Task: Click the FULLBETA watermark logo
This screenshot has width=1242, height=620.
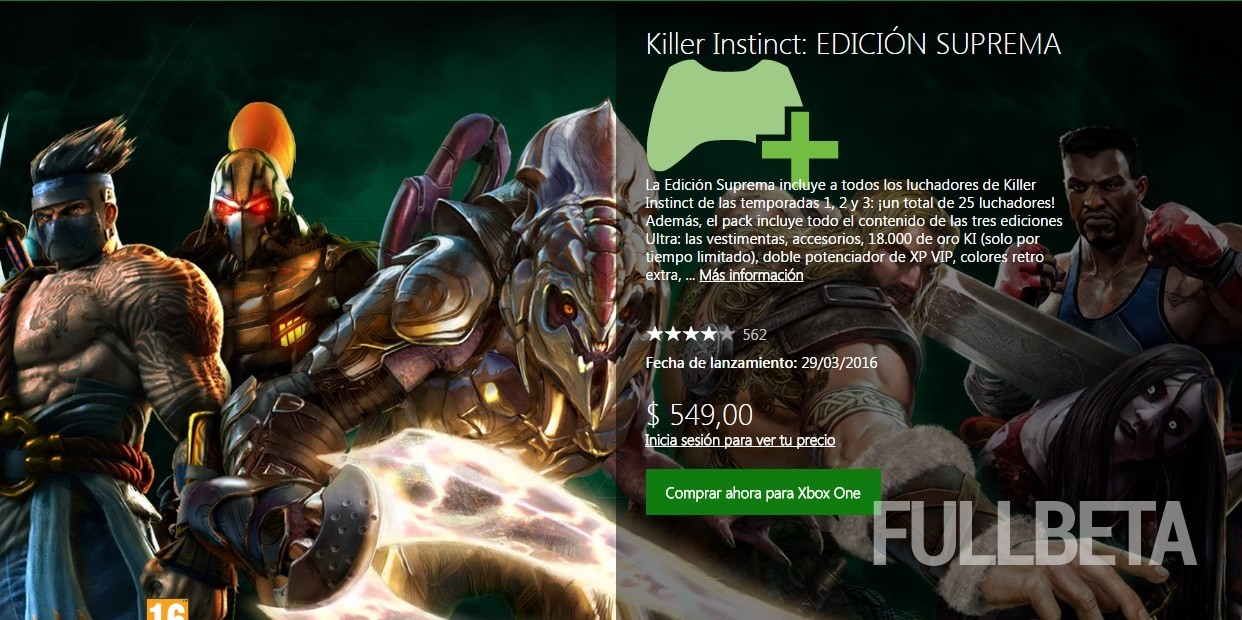Action: coord(1034,532)
